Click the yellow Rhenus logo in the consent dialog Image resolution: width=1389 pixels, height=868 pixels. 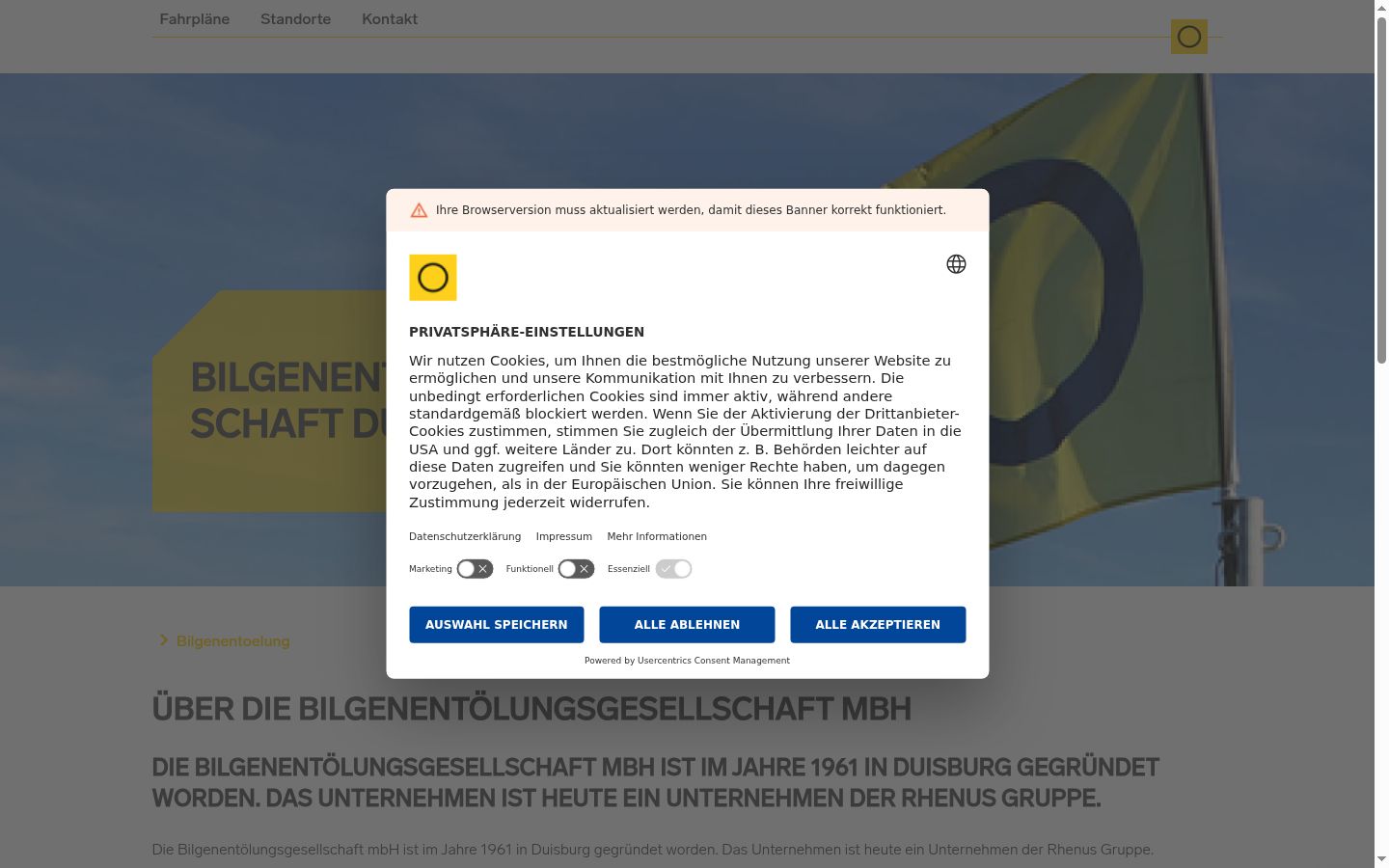(x=433, y=278)
